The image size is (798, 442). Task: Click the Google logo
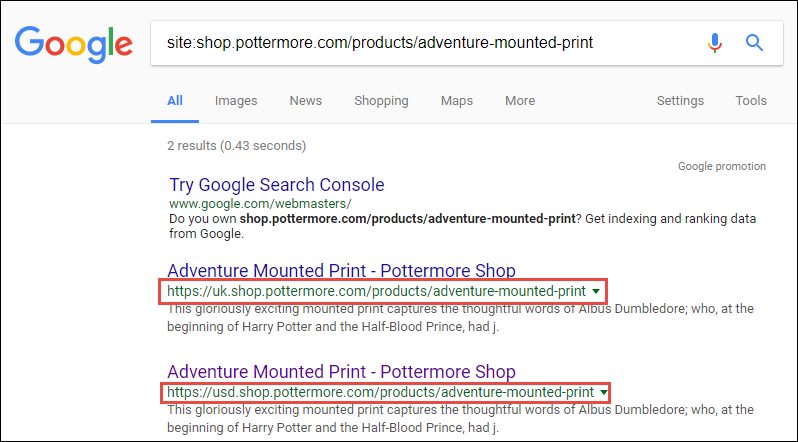73,43
